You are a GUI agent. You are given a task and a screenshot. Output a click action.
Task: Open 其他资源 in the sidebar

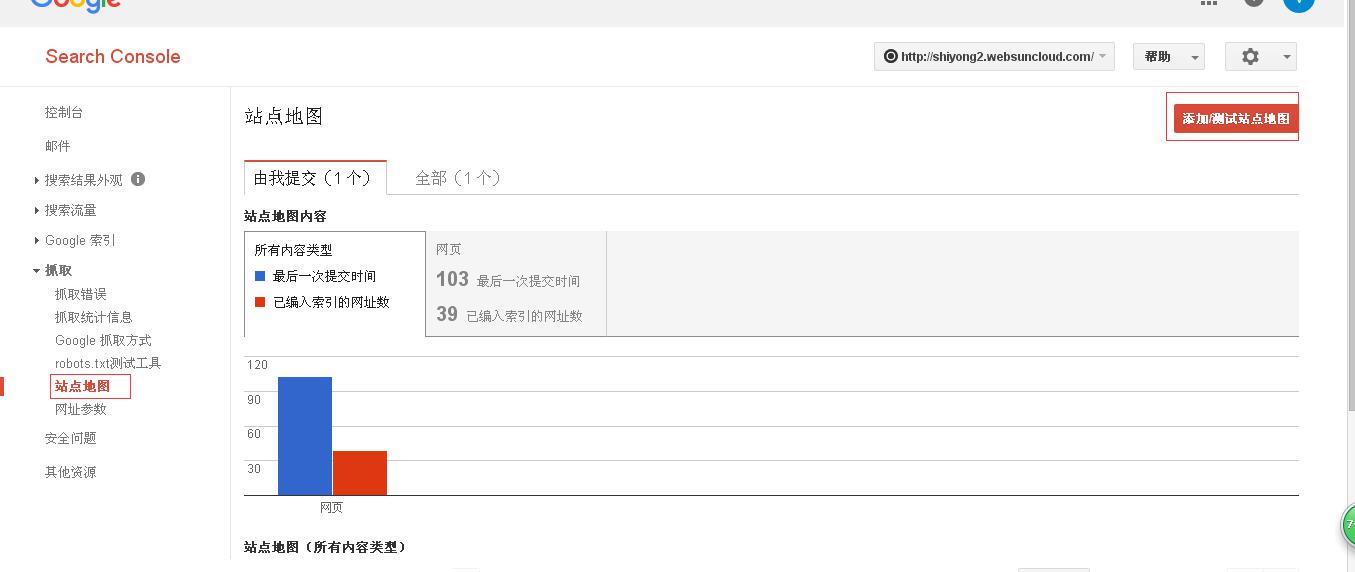[71, 472]
